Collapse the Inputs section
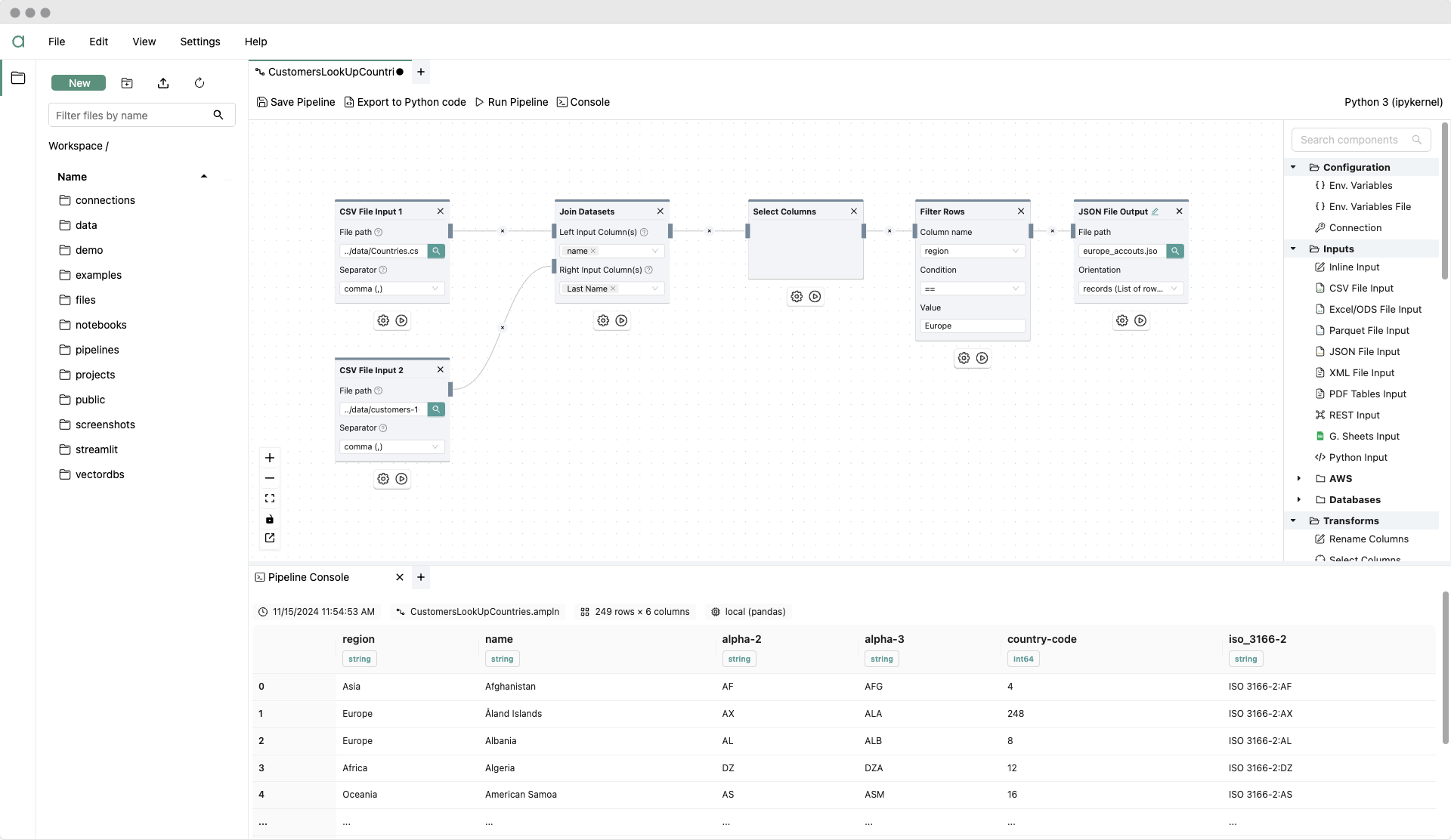The height and width of the screenshot is (840, 1451). pyautogui.click(x=1293, y=249)
